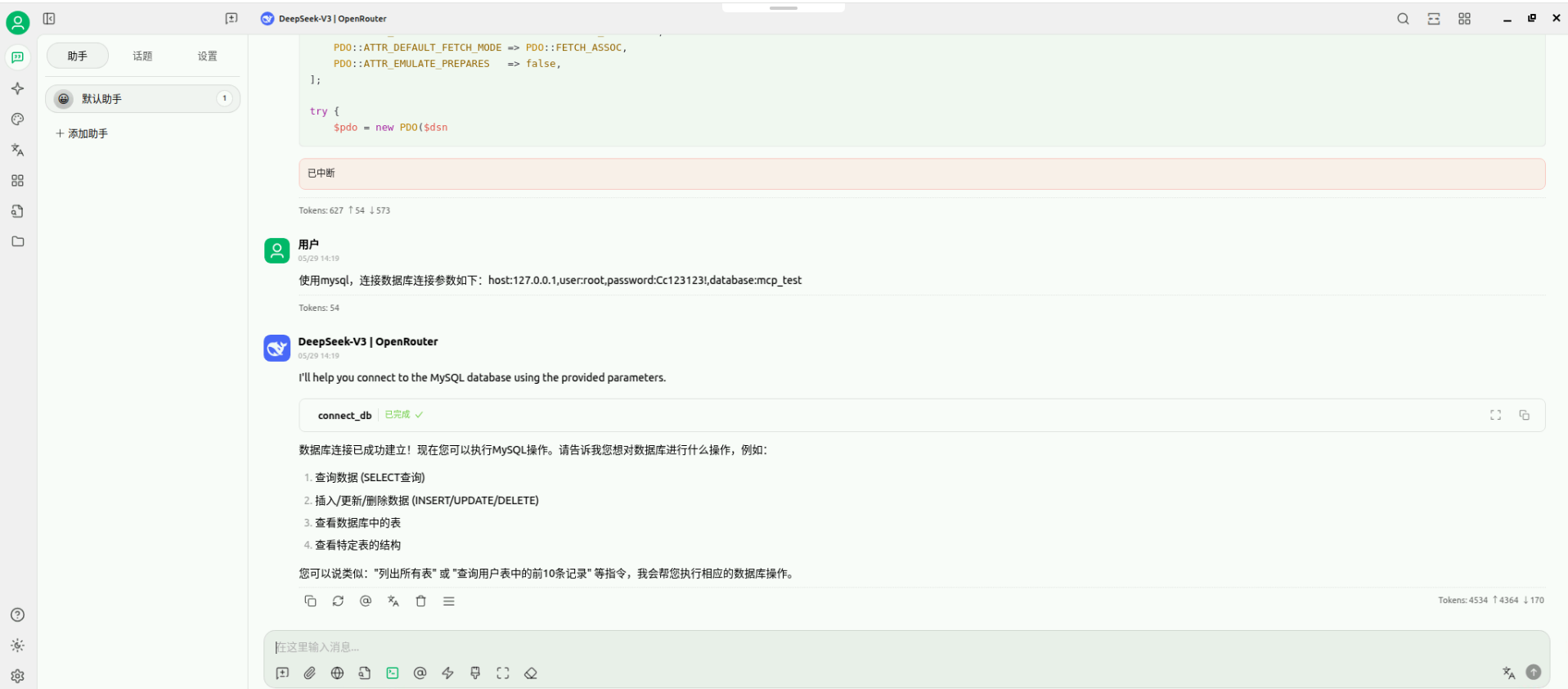The image size is (1568, 689).
Task: Mention a model from input toolbar
Action: (420, 673)
